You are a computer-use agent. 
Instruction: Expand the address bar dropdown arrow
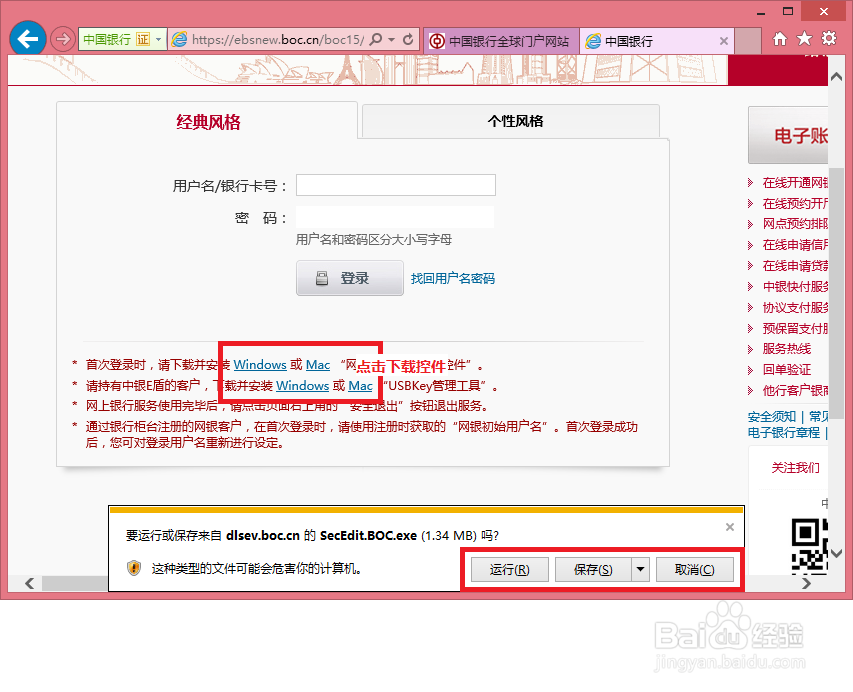pos(391,39)
